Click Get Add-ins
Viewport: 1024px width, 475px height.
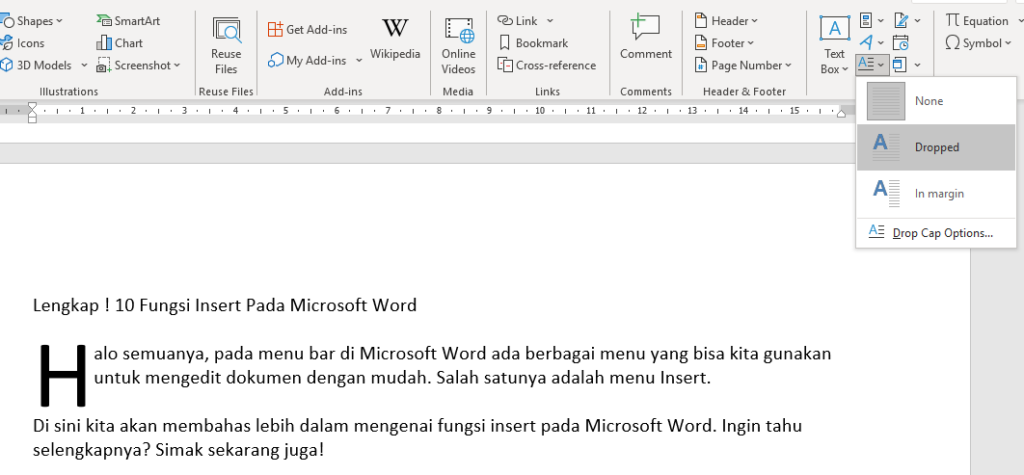pyautogui.click(x=308, y=29)
